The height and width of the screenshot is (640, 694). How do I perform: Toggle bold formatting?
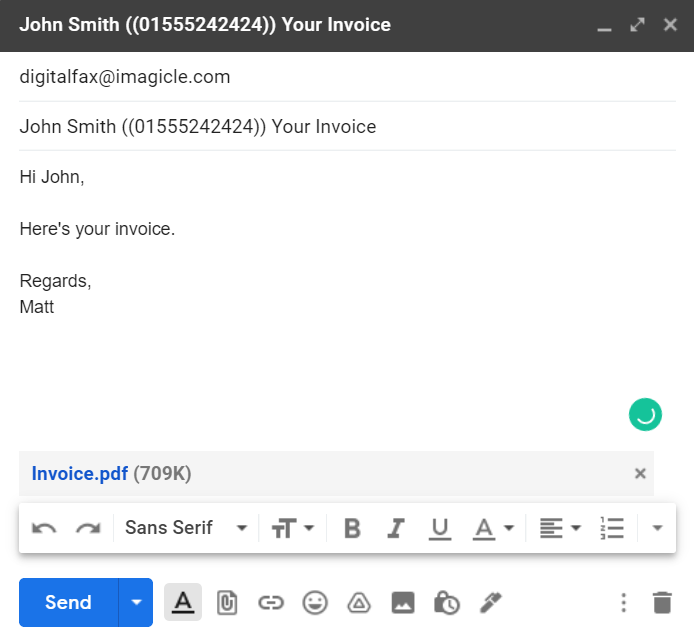click(x=352, y=528)
